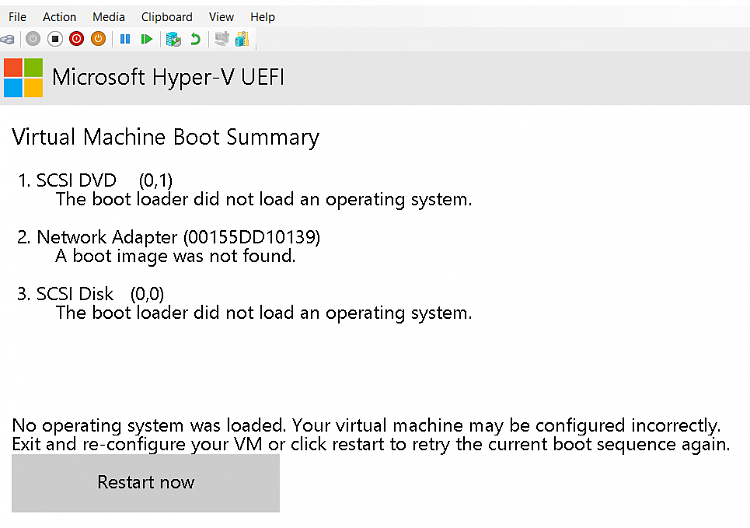
Task: Turn off the VM with the black square icon
Action: point(55,39)
